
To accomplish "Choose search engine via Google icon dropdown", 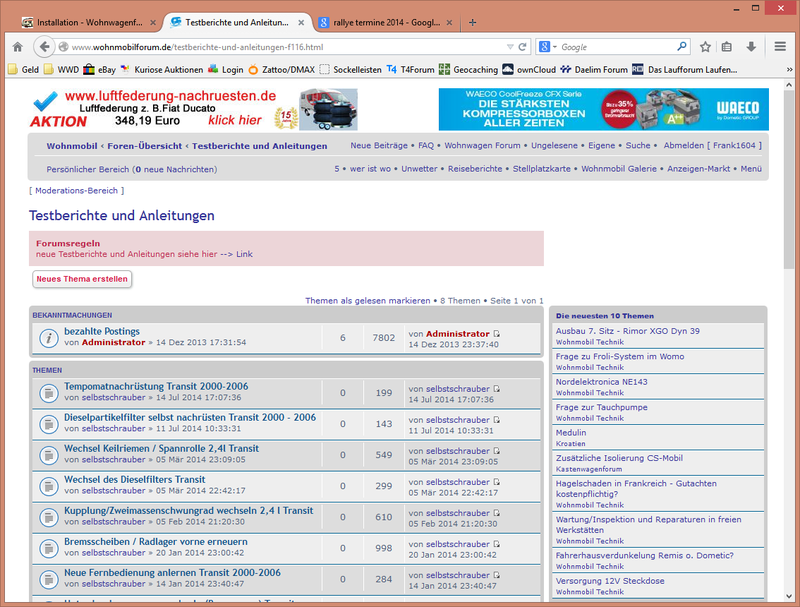I will (547, 47).
